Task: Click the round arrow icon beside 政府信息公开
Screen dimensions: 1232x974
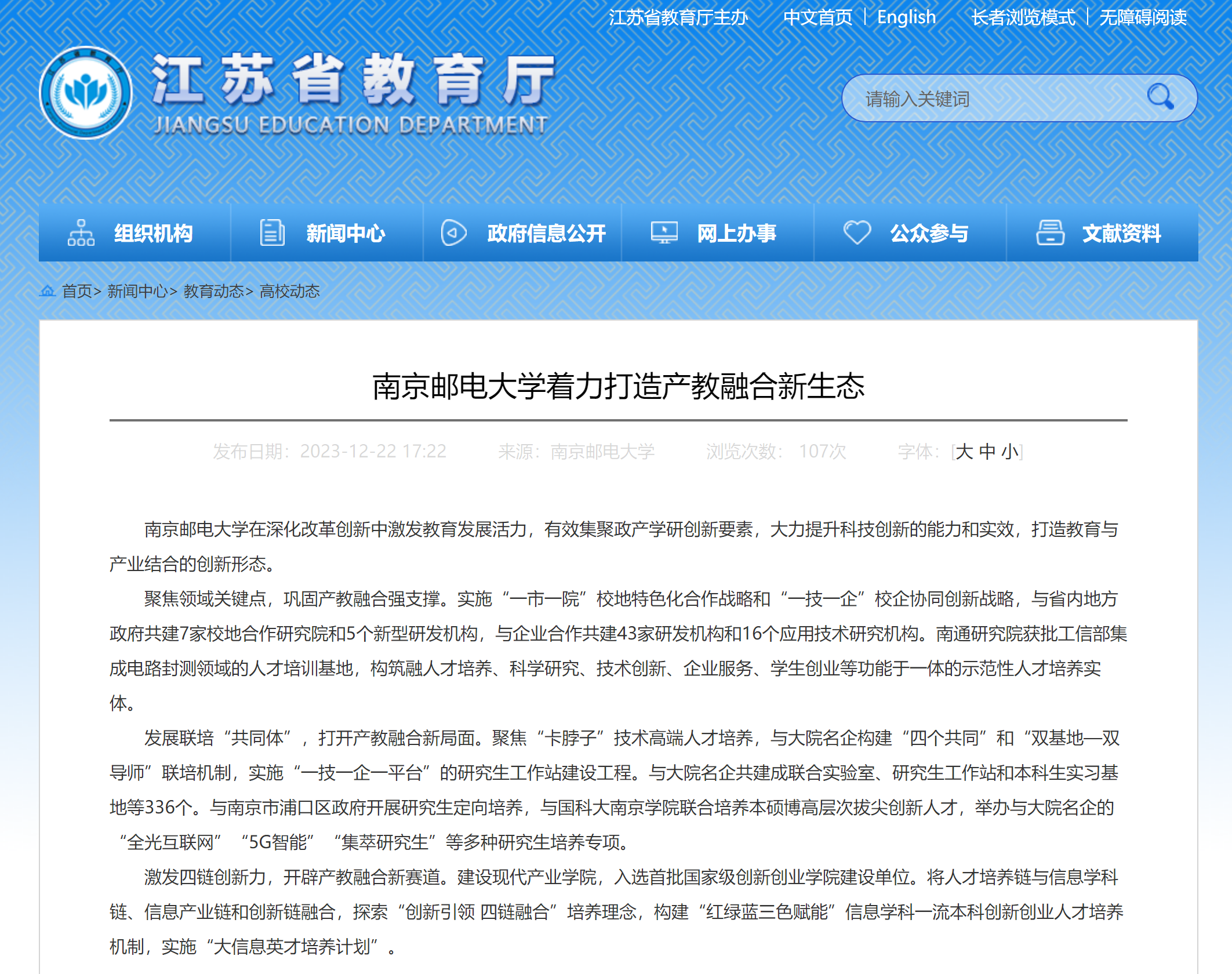Action: click(x=453, y=232)
